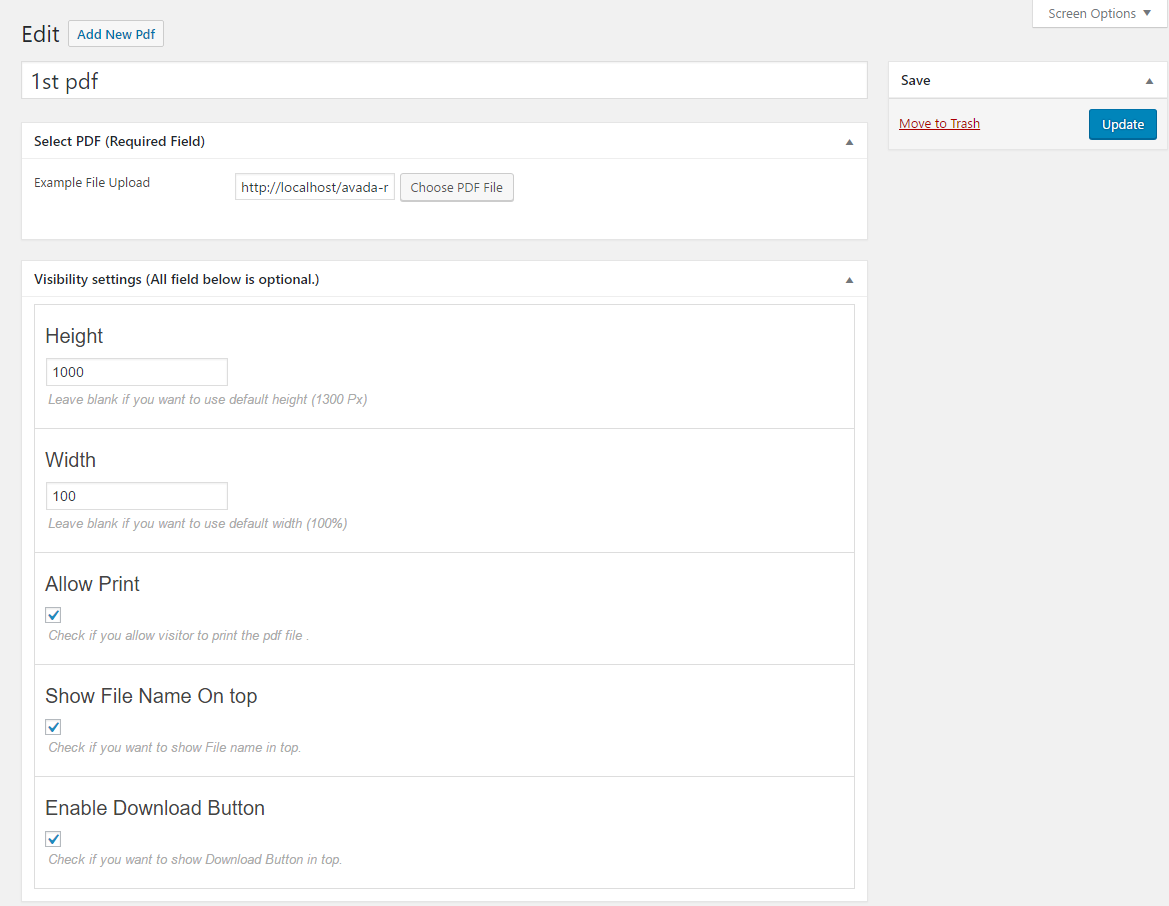Click the Add New Pdf button
This screenshot has height=906, width=1169.
click(116, 34)
